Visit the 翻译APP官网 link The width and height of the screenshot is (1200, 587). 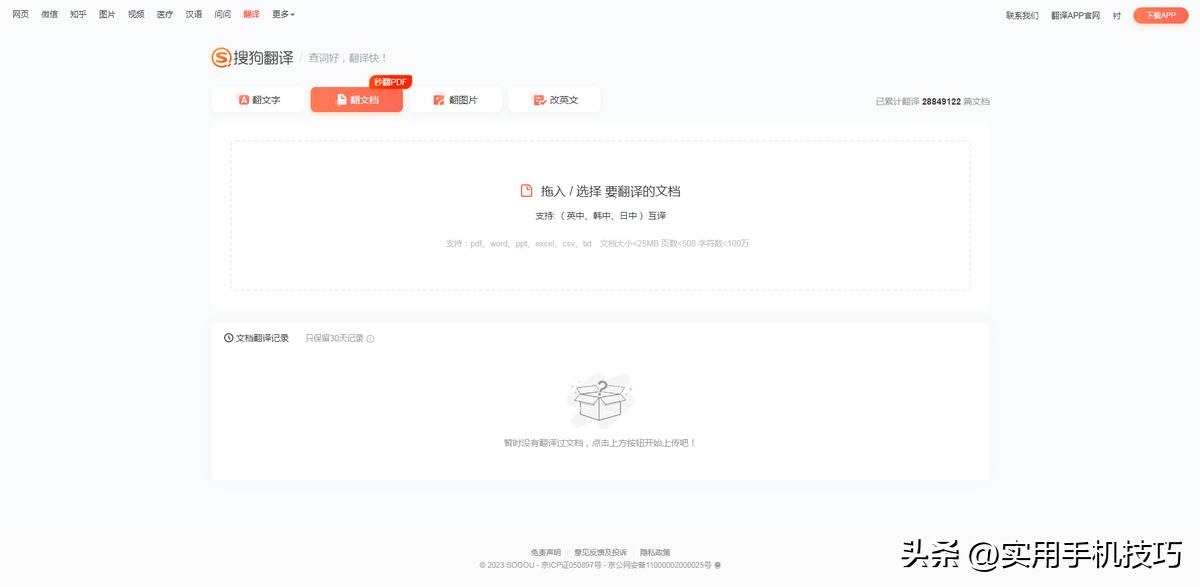point(1076,15)
